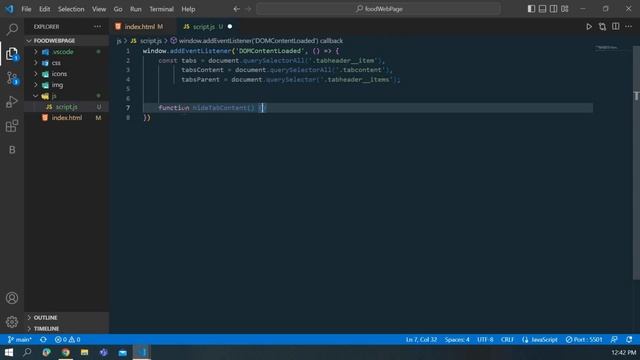Open the Extensions view
The image size is (640, 360).
(x=12, y=126)
